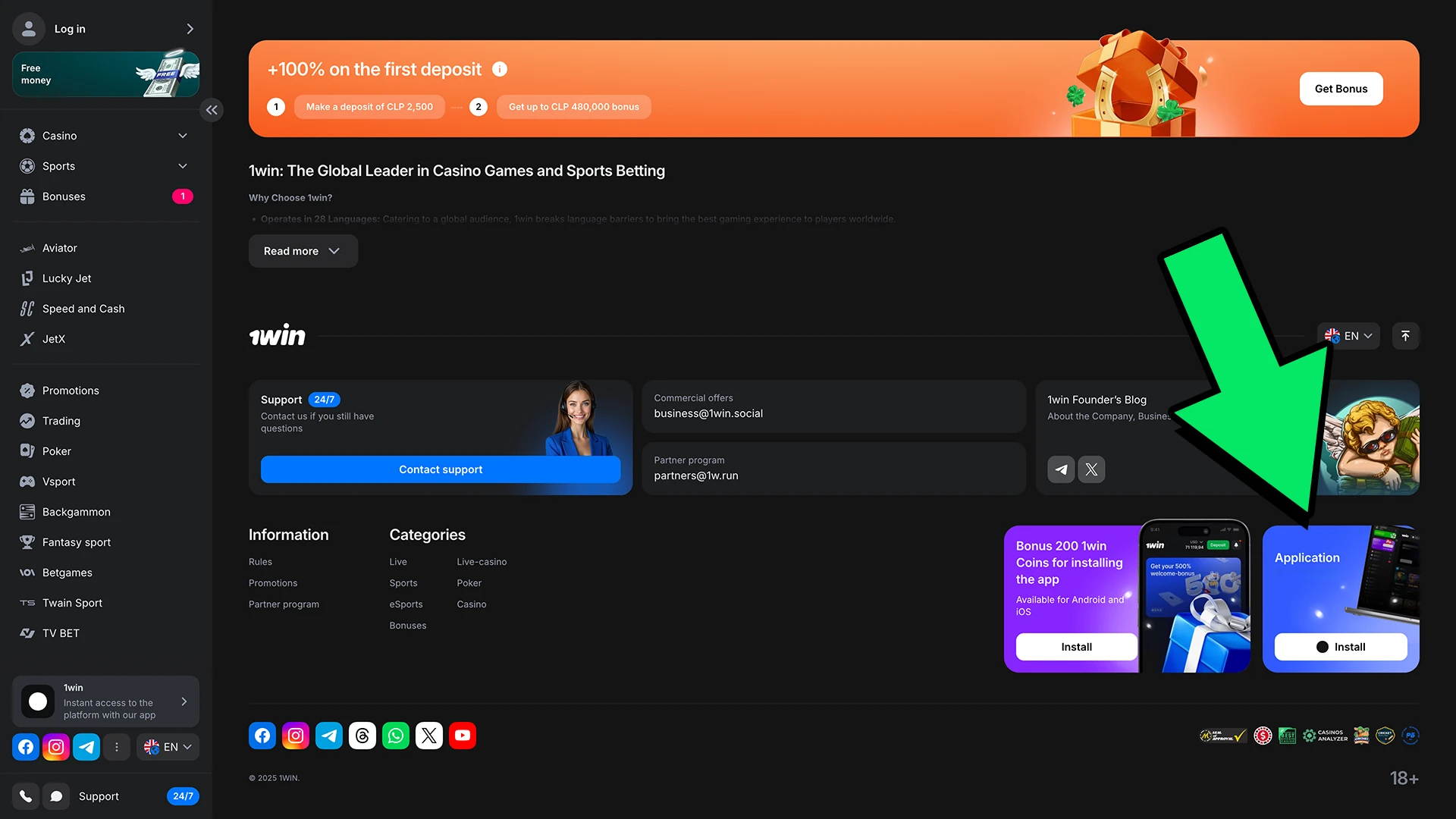Click Get up to CLP 480,000 bonus step
The width and height of the screenshot is (1456, 819).
pyautogui.click(x=573, y=107)
